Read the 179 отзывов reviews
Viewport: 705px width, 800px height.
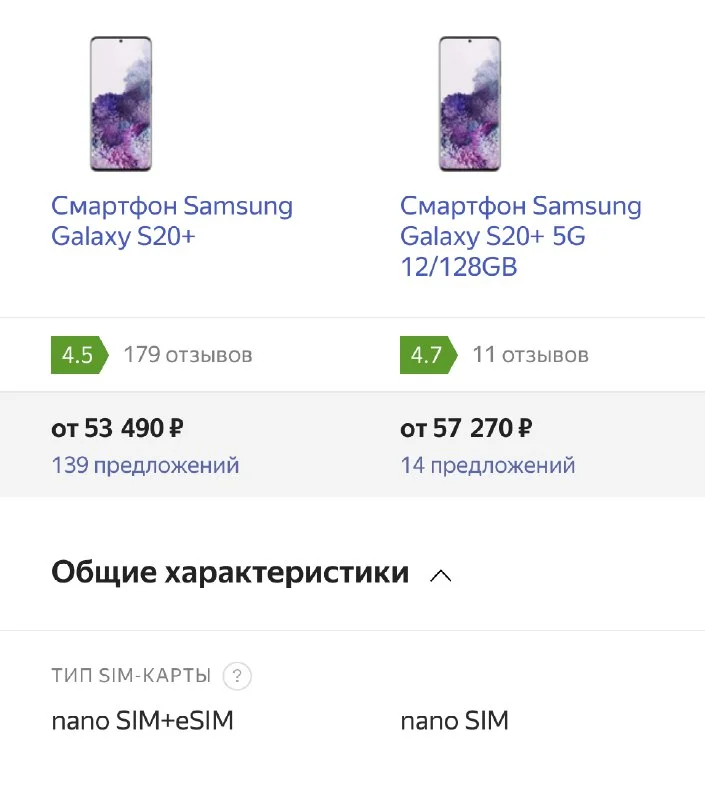[188, 355]
